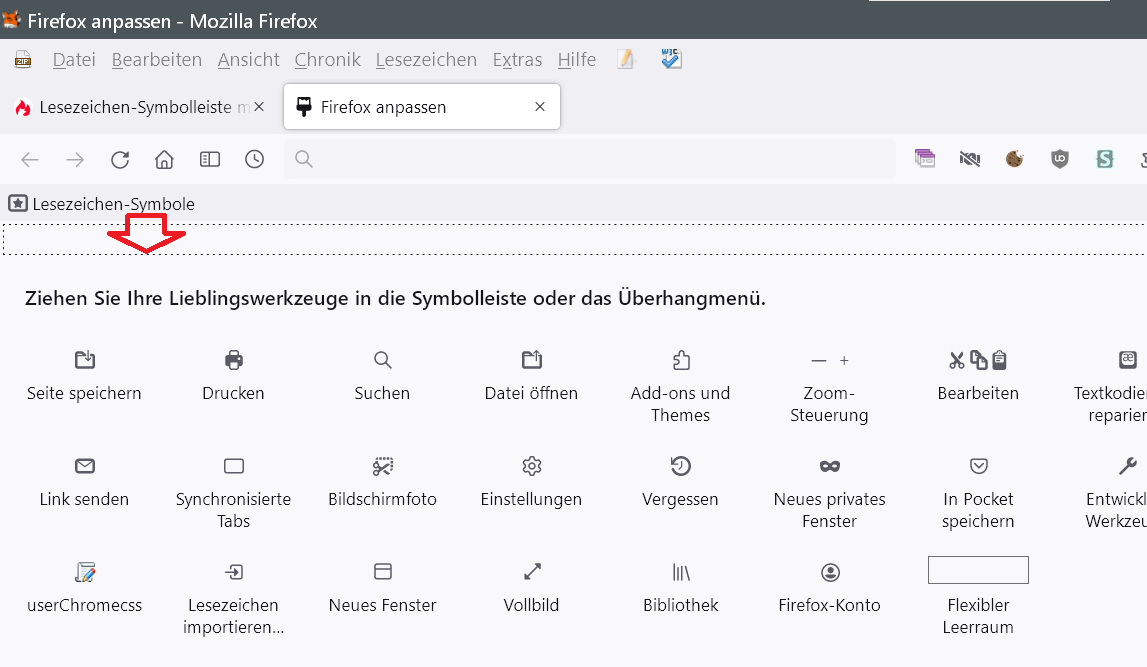This screenshot has width=1147, height=667.
Task: Click the Datei öffnen icon
Action: 532,360
